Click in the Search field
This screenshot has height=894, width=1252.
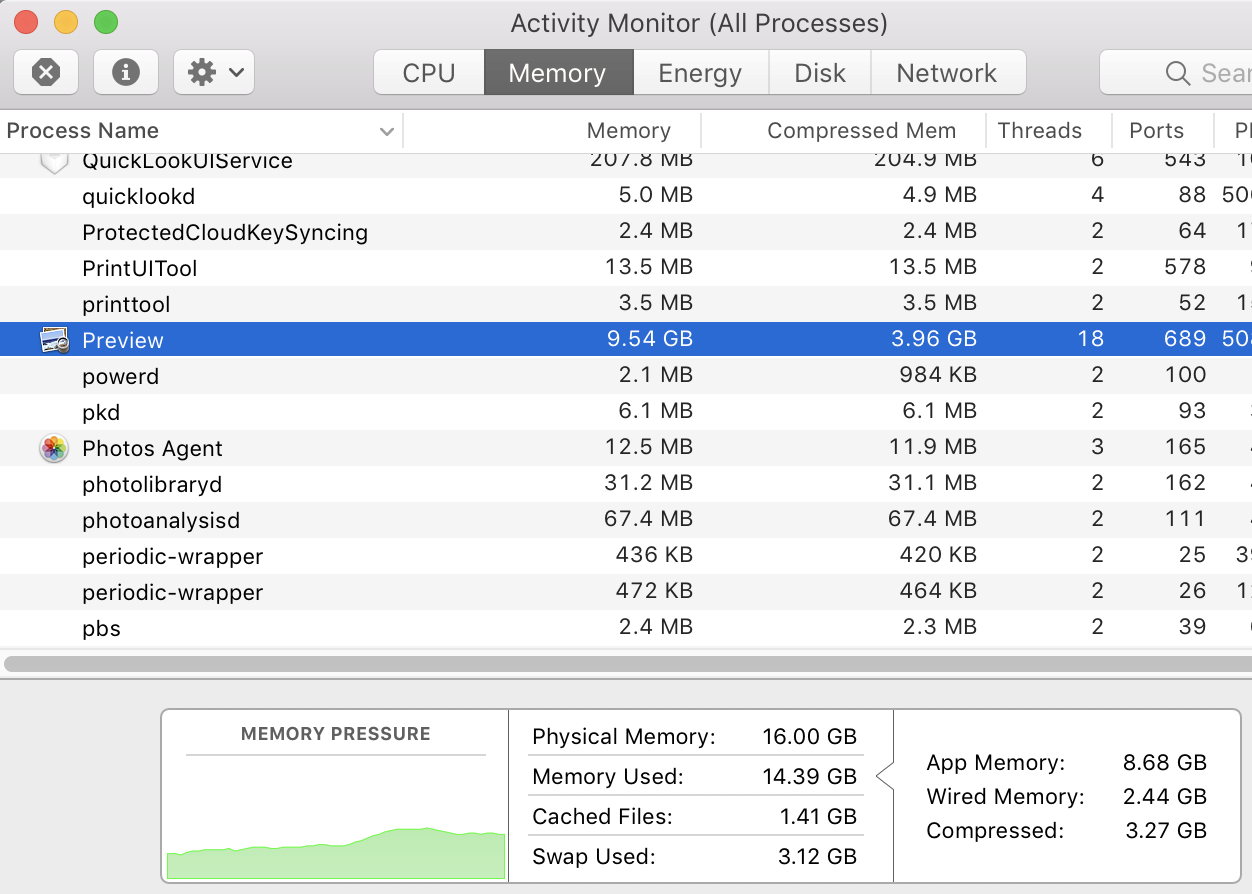click(1176, 72)
